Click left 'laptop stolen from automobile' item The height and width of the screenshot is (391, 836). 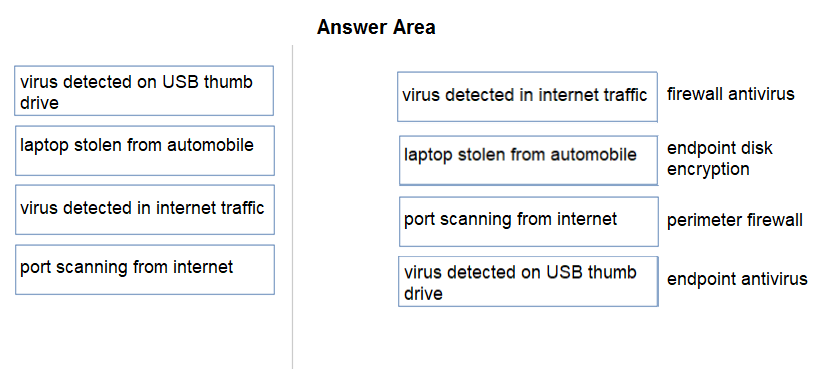[x=144, y=150]
